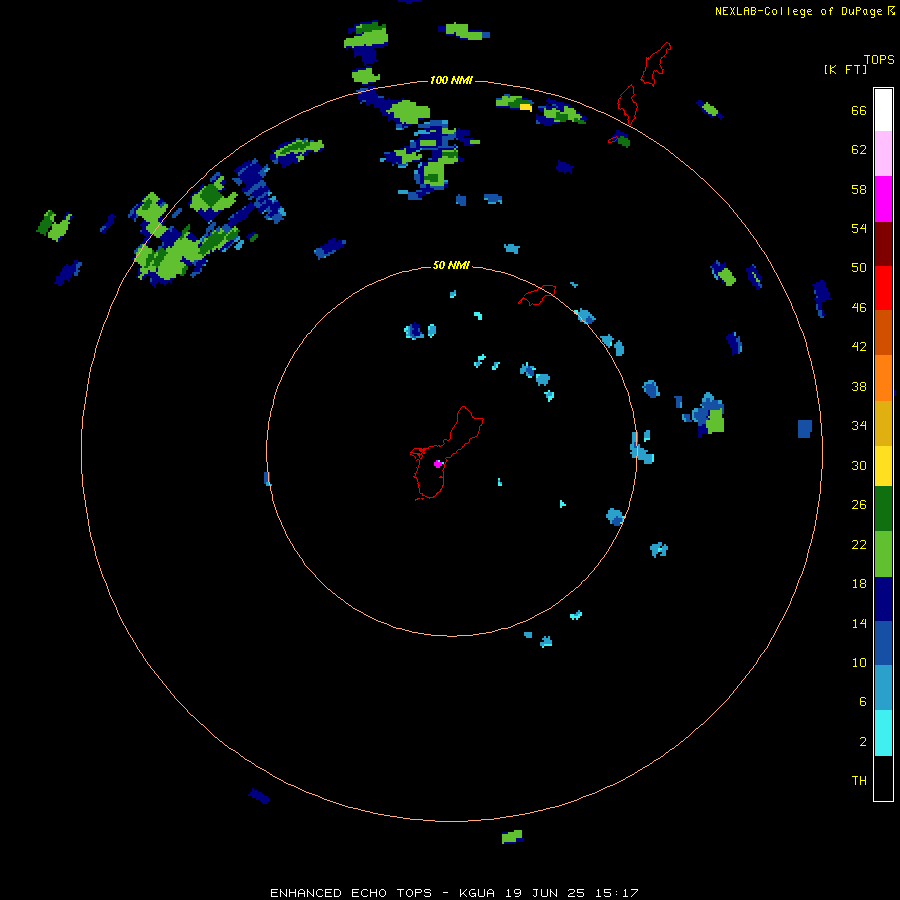
Task: Click the "TOPS" legend heading
Action: point(879,60)
